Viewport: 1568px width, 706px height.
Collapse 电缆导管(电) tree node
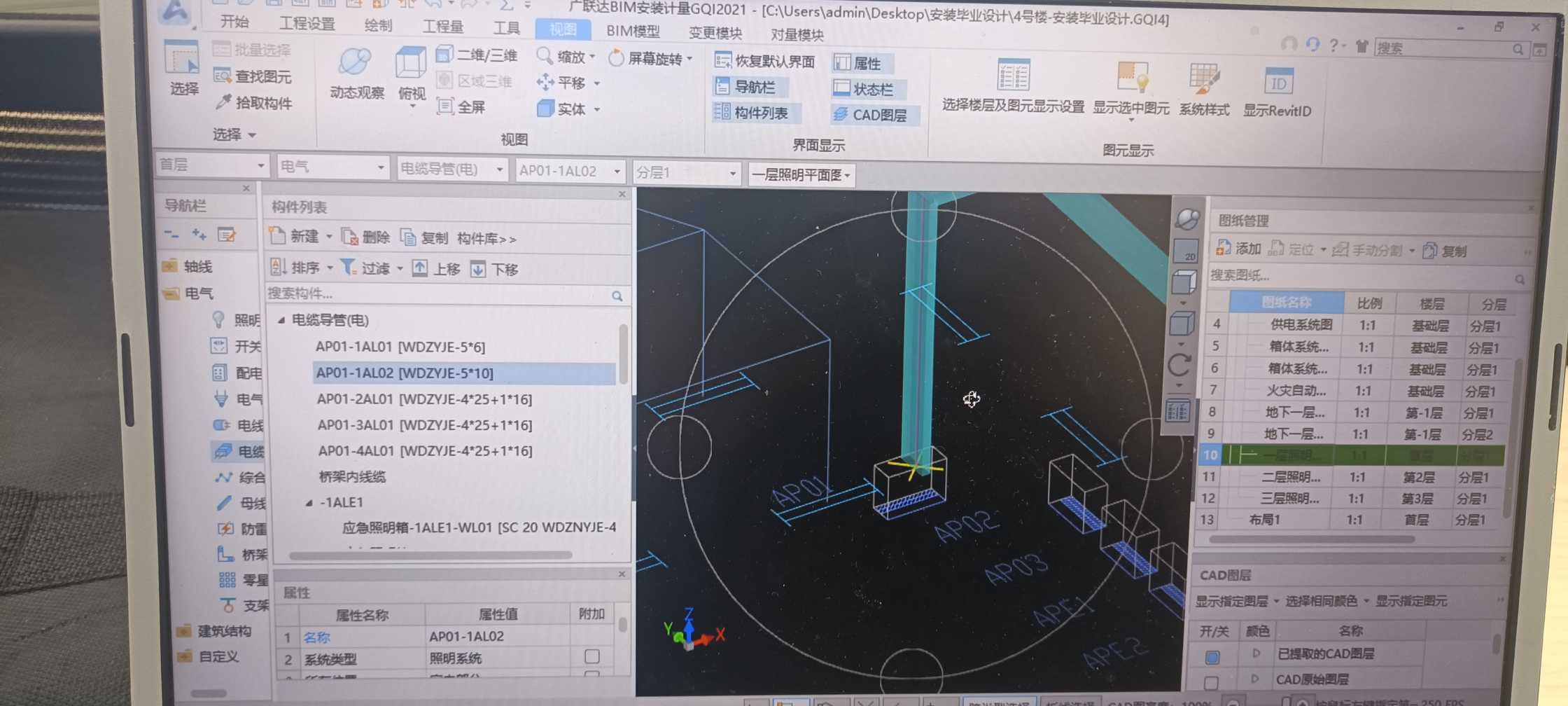point(281,320)
